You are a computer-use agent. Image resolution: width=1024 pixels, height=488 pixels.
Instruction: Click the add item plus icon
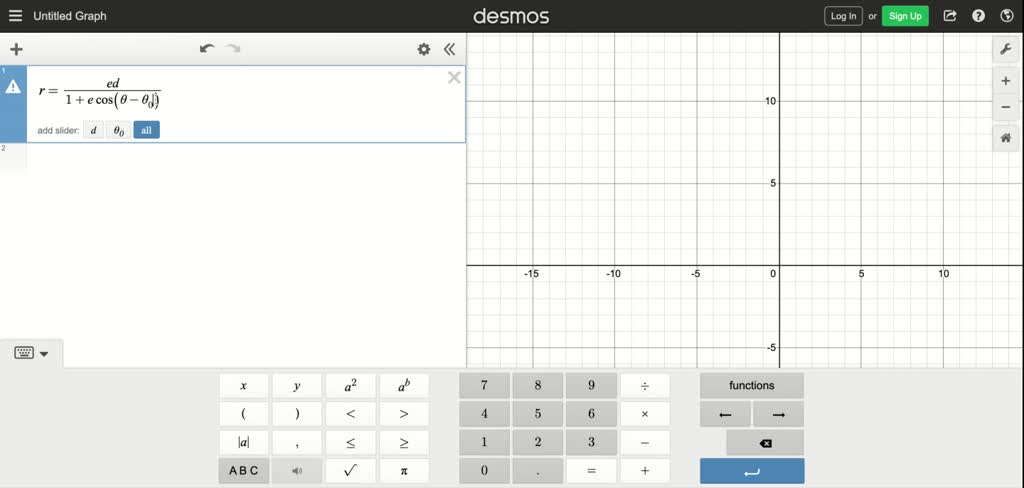click(x=16, y=49)
